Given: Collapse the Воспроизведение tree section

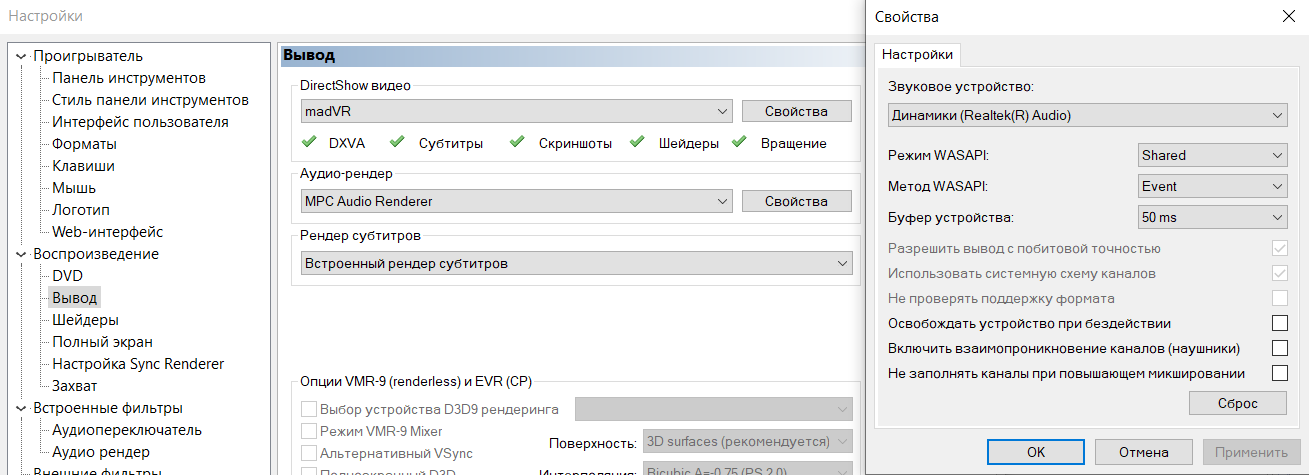Looking at the screenshot, I should pyautogui.click(x=21, y=254).
